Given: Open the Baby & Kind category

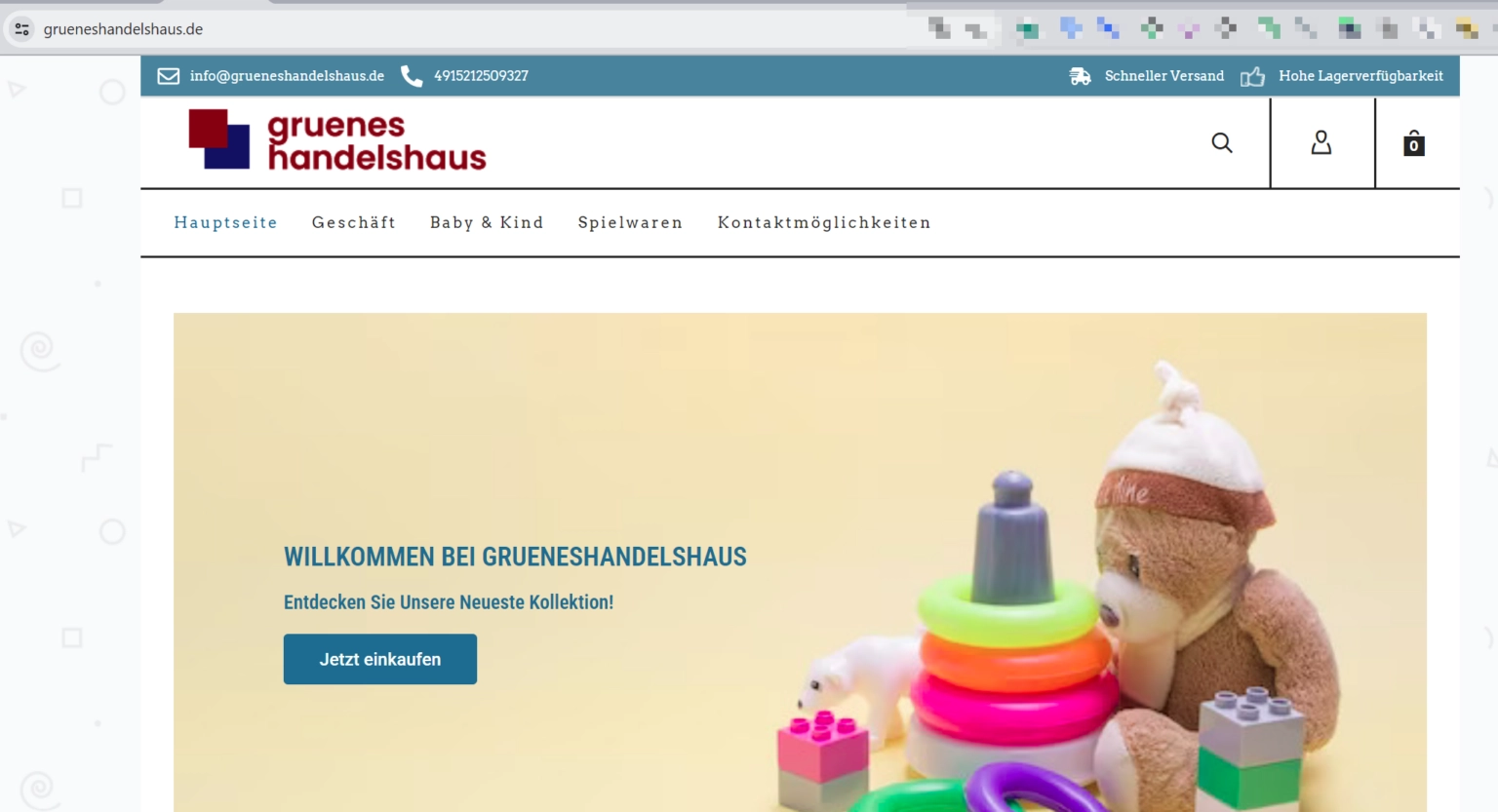Looking at the screenshot, I should [487, 222].
